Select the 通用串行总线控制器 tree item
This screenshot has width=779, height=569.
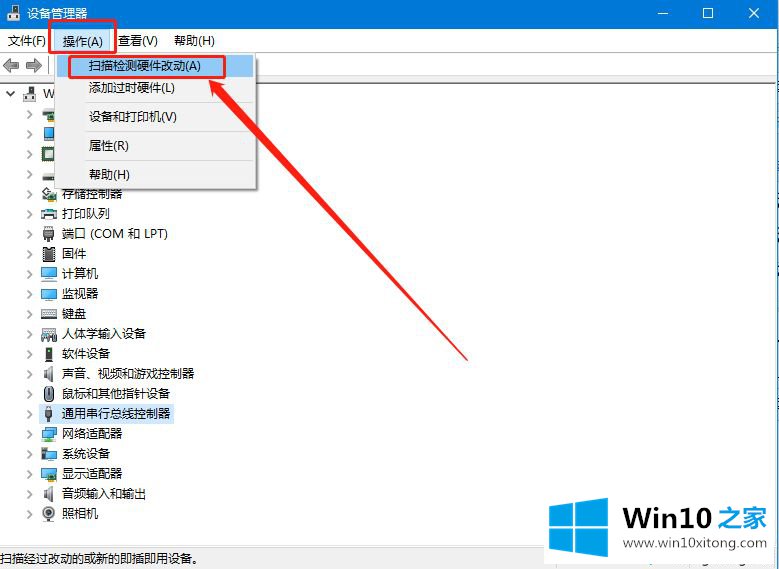[x=116, y=414]
